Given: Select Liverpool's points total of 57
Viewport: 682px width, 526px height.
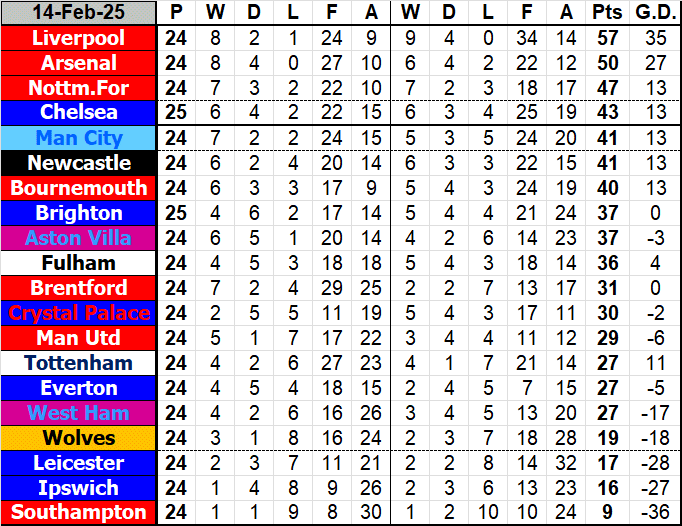Looking at the screenshot, I should (606, 38).
